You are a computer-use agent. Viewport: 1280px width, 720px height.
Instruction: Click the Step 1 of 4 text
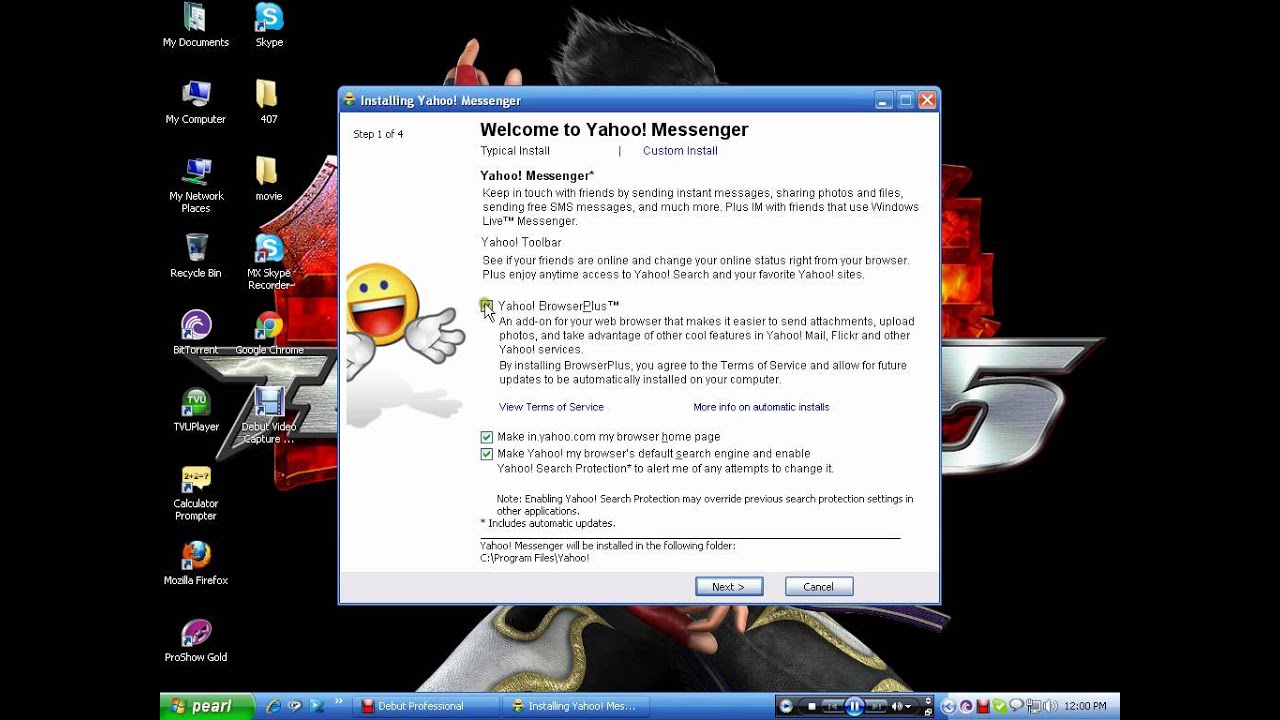point(378,134)
